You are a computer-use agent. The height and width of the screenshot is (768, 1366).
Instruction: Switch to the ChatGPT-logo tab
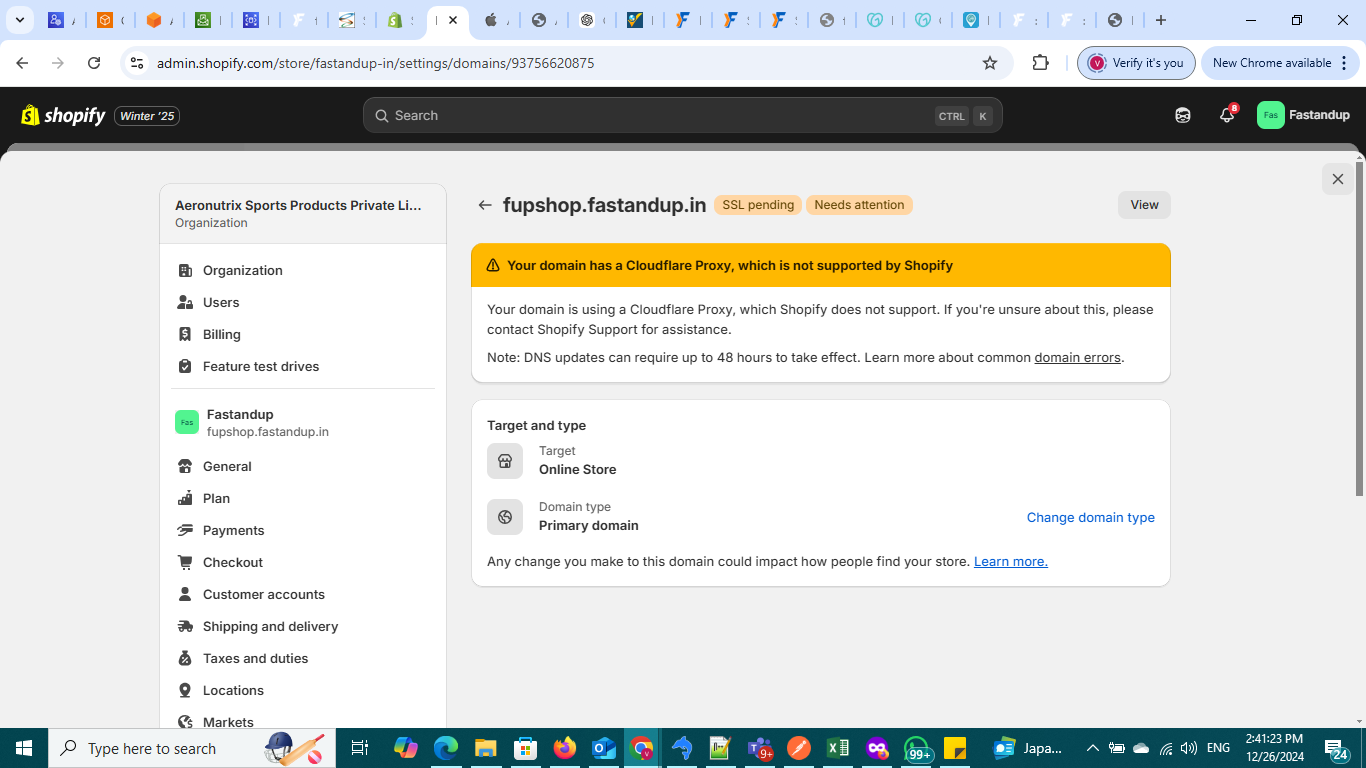pyautogui.click(x=587, y=20)
